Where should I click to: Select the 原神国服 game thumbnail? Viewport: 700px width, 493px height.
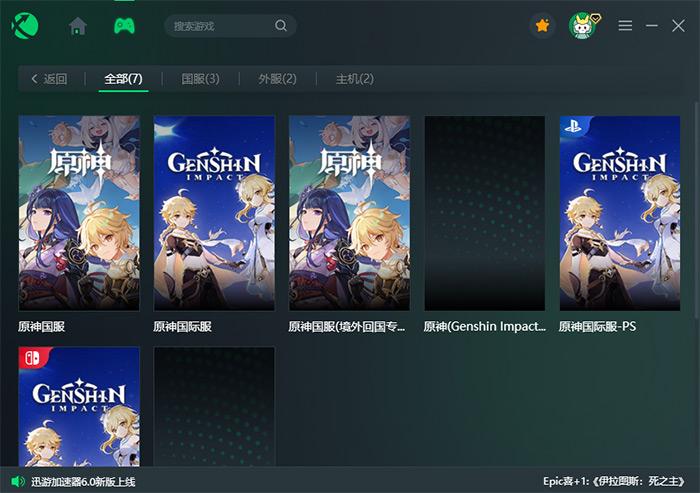pos(79,213)
